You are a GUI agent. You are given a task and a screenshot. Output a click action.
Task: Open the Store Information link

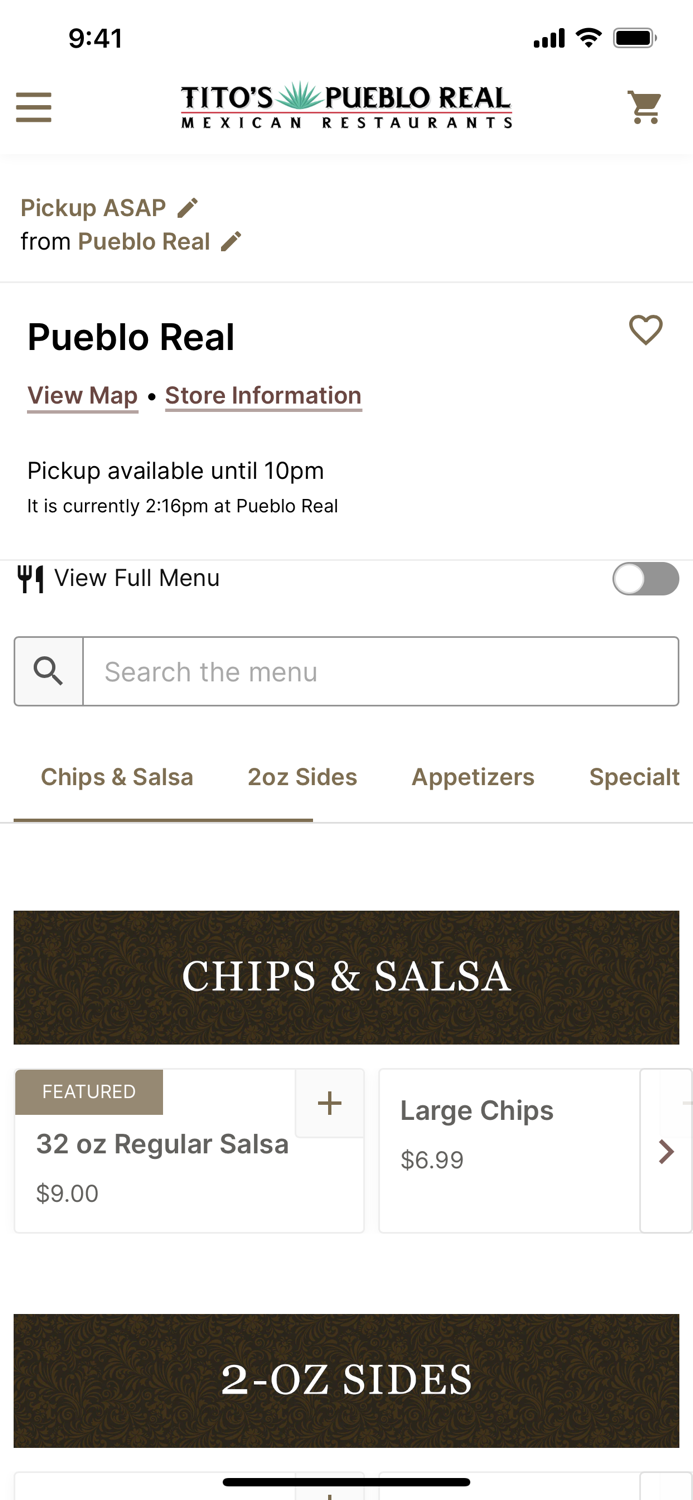(263, 395)
